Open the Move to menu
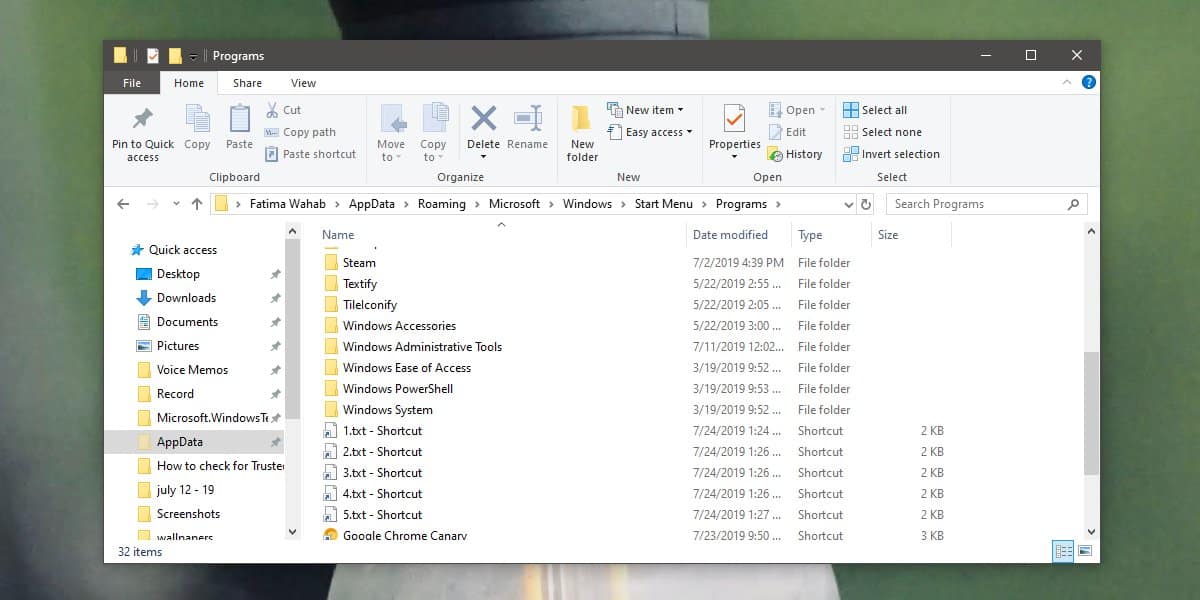1200x600 pixels. point(391,133)
